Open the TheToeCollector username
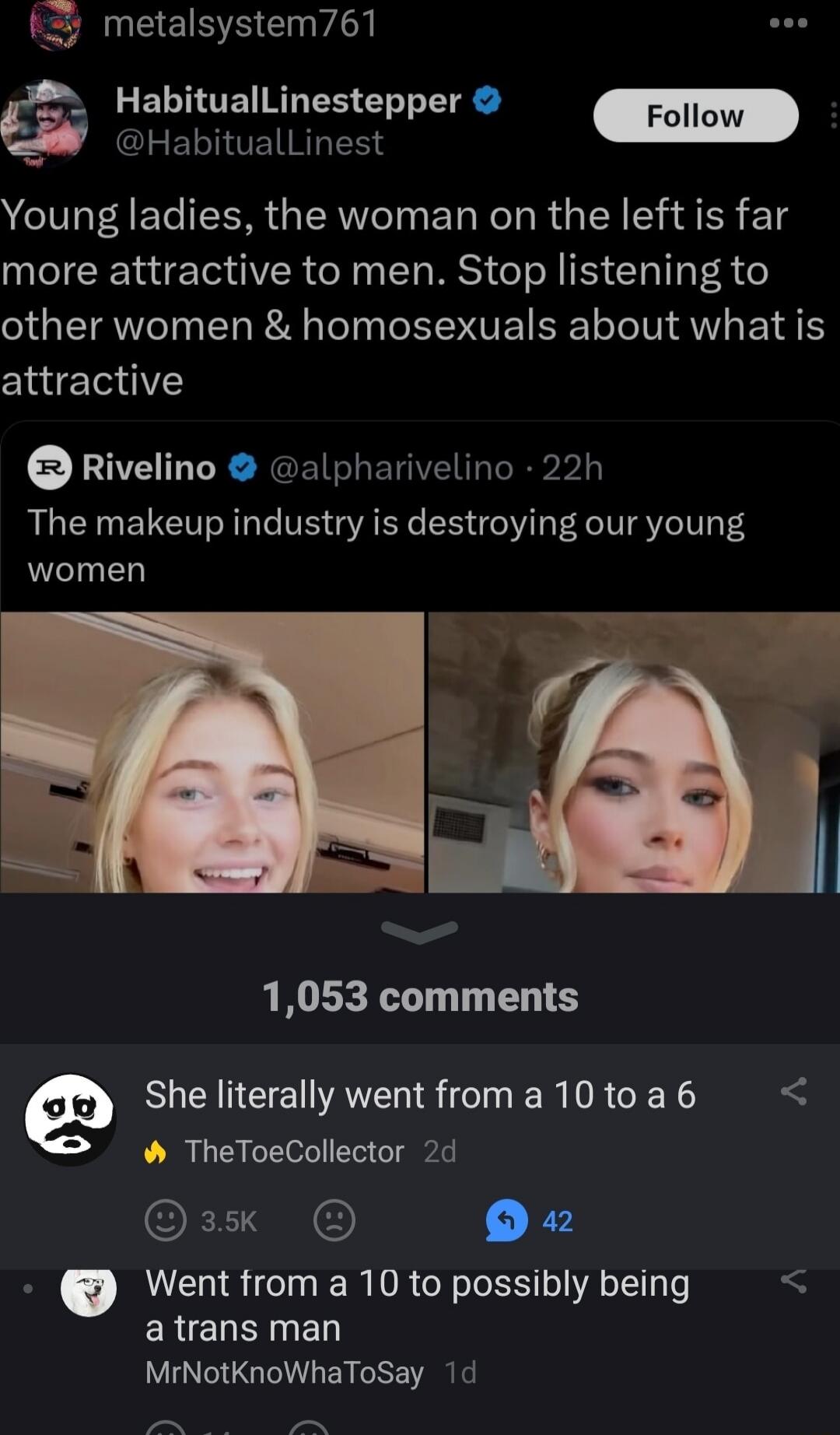 tap(295, 1152)
